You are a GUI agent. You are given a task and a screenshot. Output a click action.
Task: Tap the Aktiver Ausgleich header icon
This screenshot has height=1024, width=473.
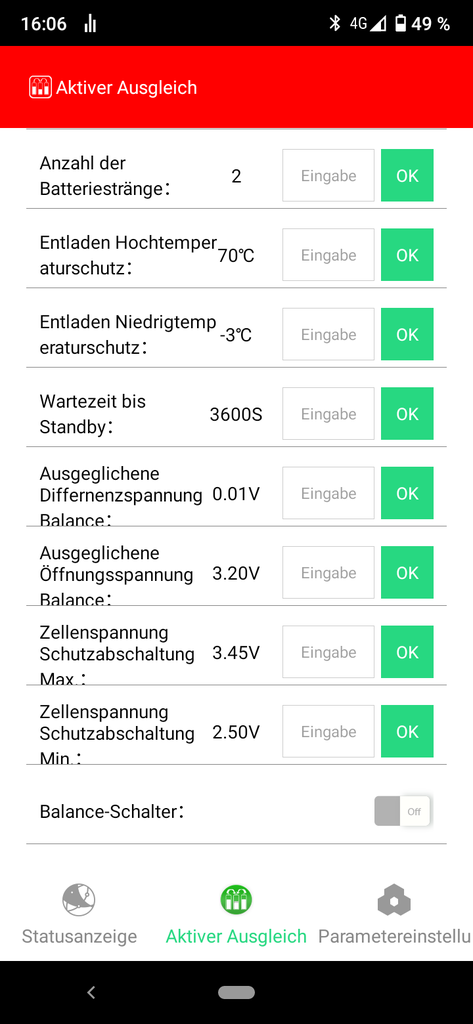tap(41, 88)
